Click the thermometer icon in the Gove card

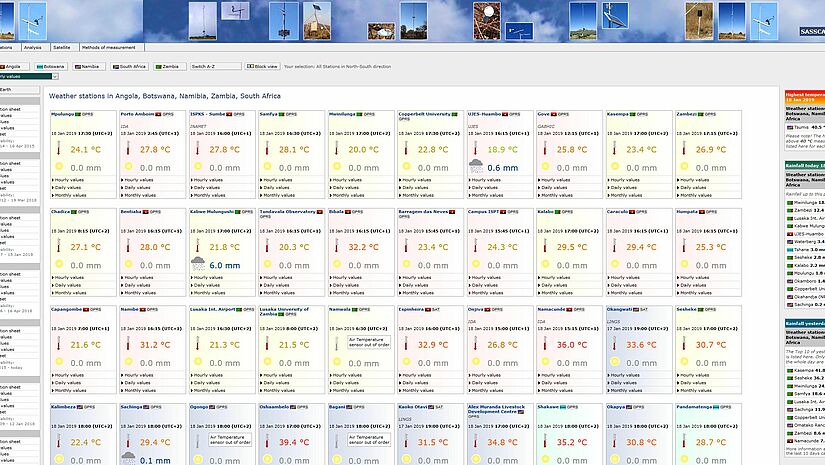[545, 149]
